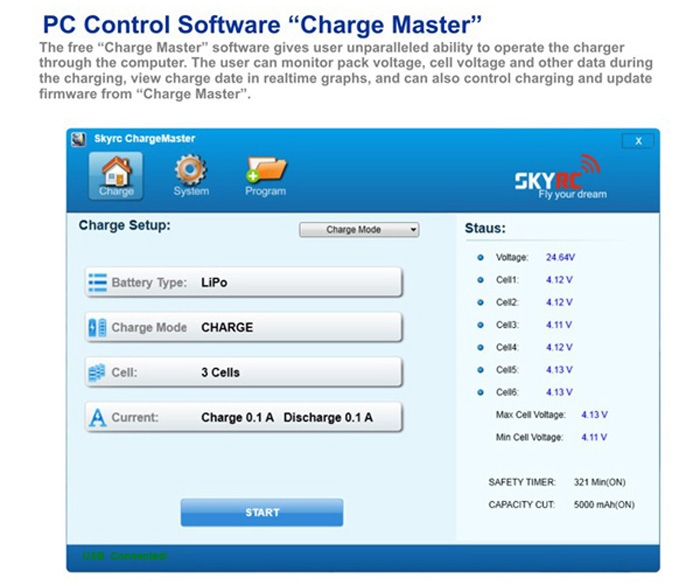Open the System gear settings

(x=191, y=176)
